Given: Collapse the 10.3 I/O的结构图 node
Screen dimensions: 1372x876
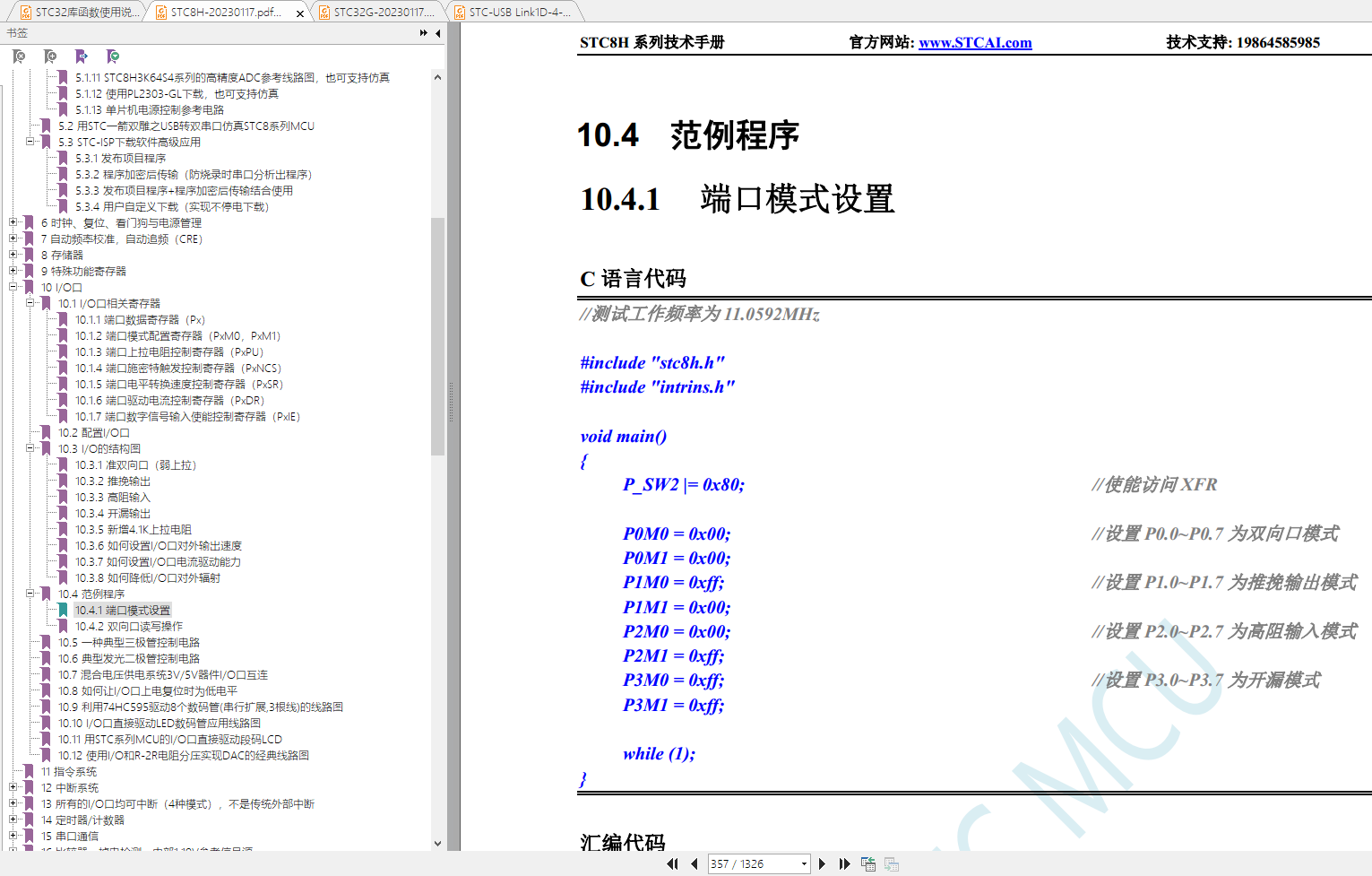Looking at the screenshot, I should pos(30,448).
